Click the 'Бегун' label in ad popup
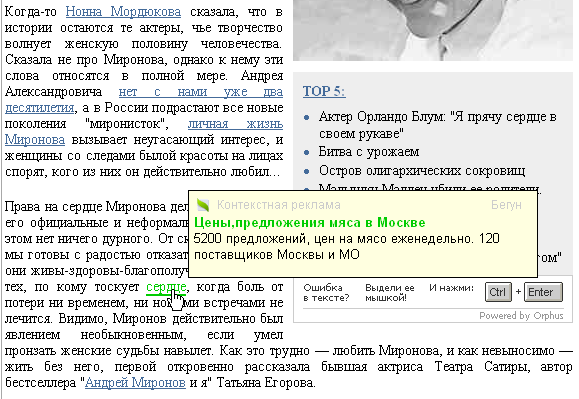Image resolution: width=579 pixels, height=399 pixels. pyautogui.click(x=506, y=205)
